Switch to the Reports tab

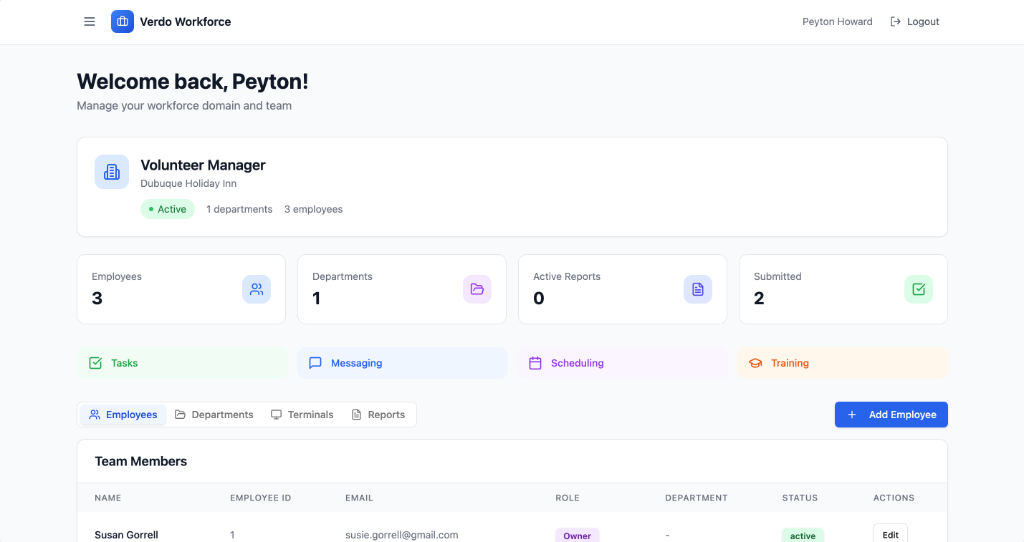pyautogui.click(x=378, y=415)
